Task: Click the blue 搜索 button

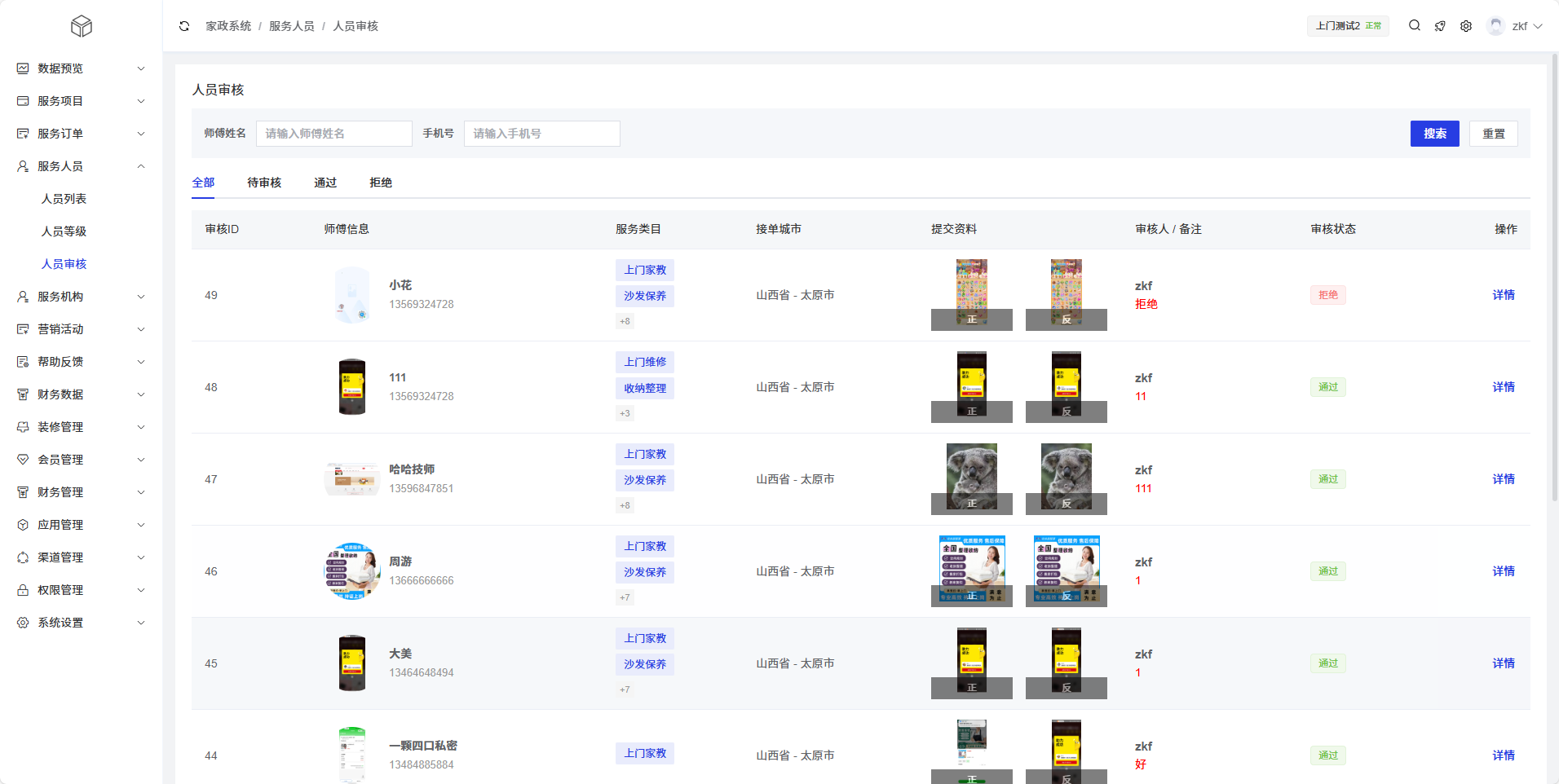Action: [1434, 134]
